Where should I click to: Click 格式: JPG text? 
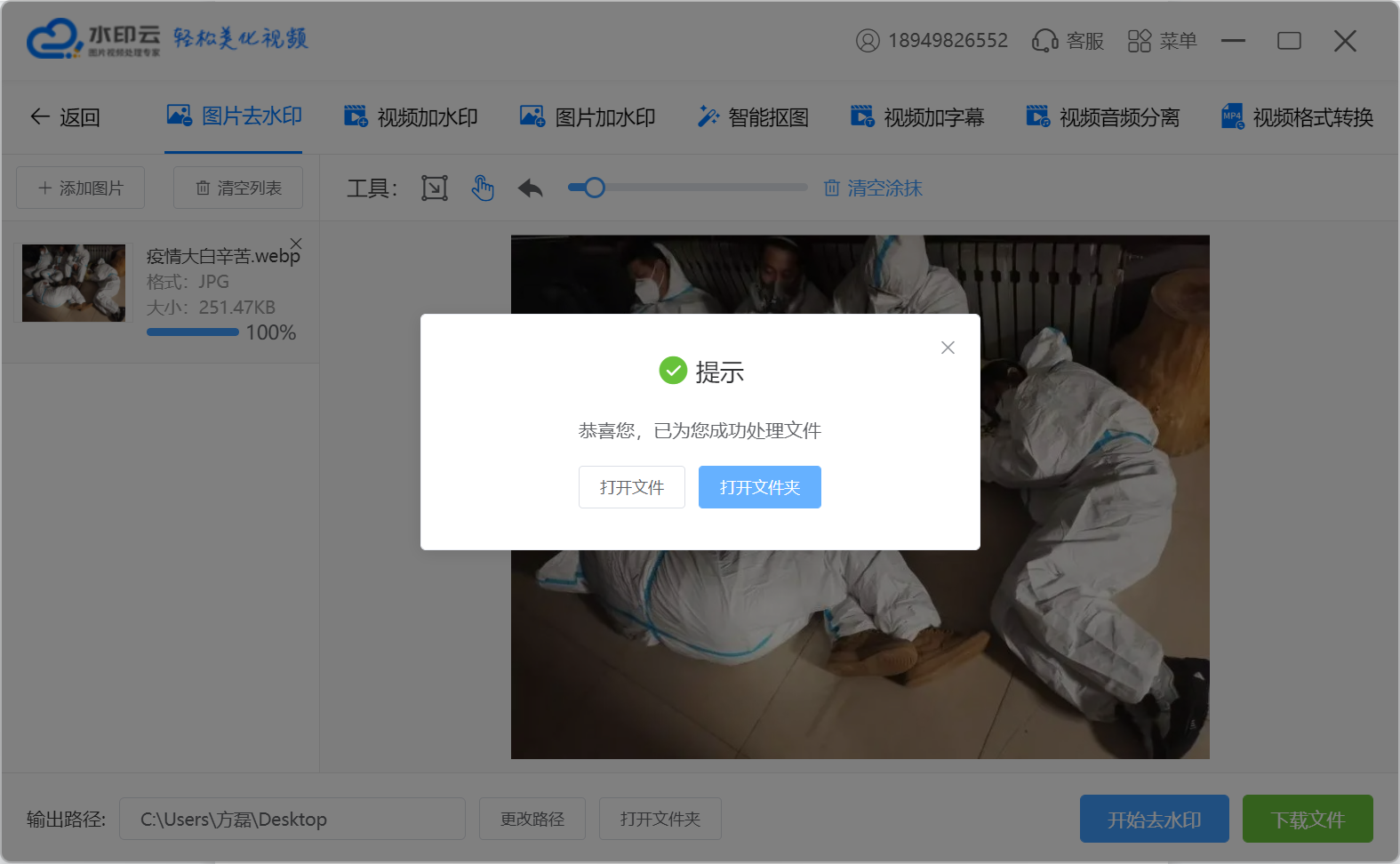188,282
